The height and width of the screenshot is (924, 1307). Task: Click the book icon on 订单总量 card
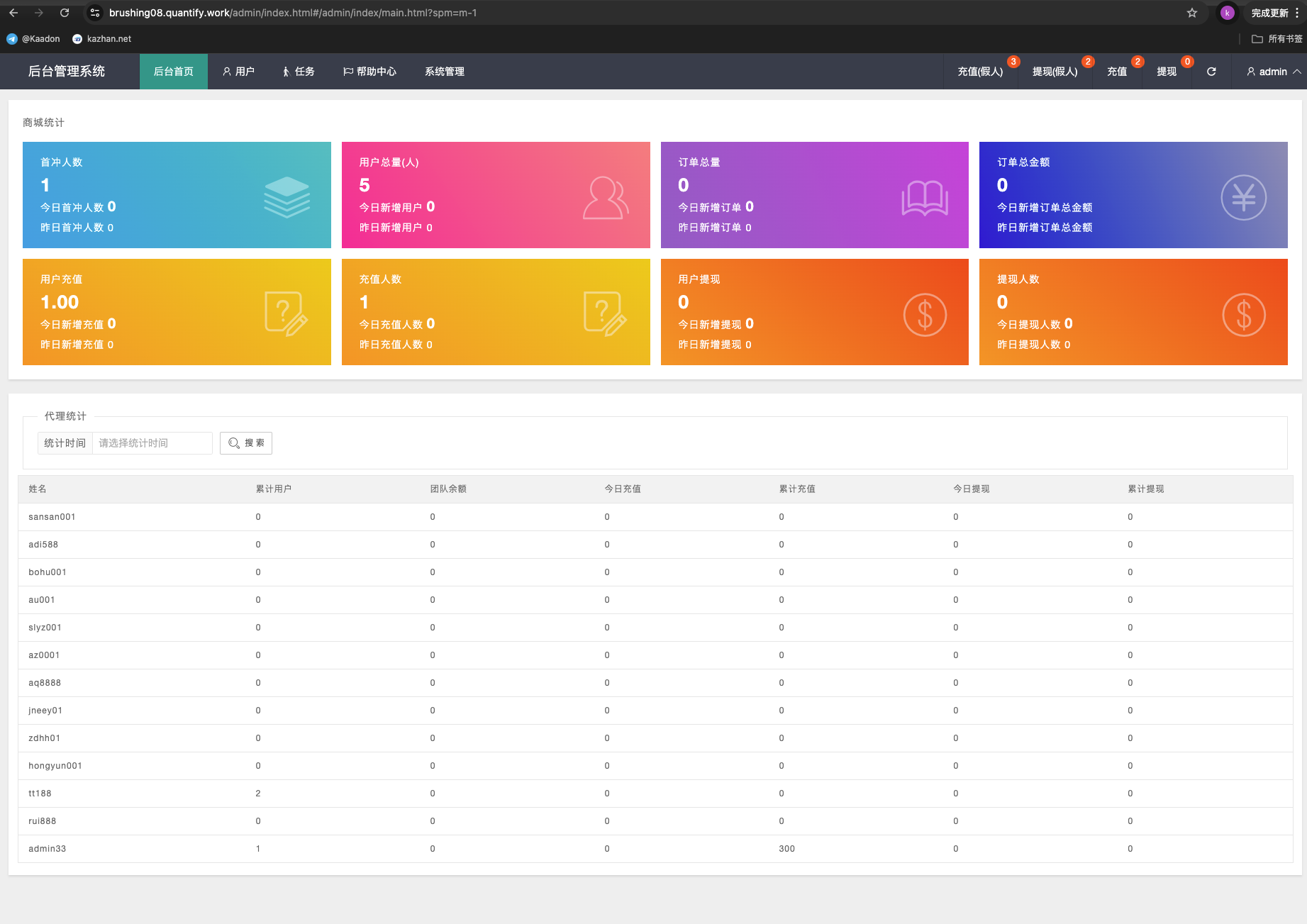(924, 198)
